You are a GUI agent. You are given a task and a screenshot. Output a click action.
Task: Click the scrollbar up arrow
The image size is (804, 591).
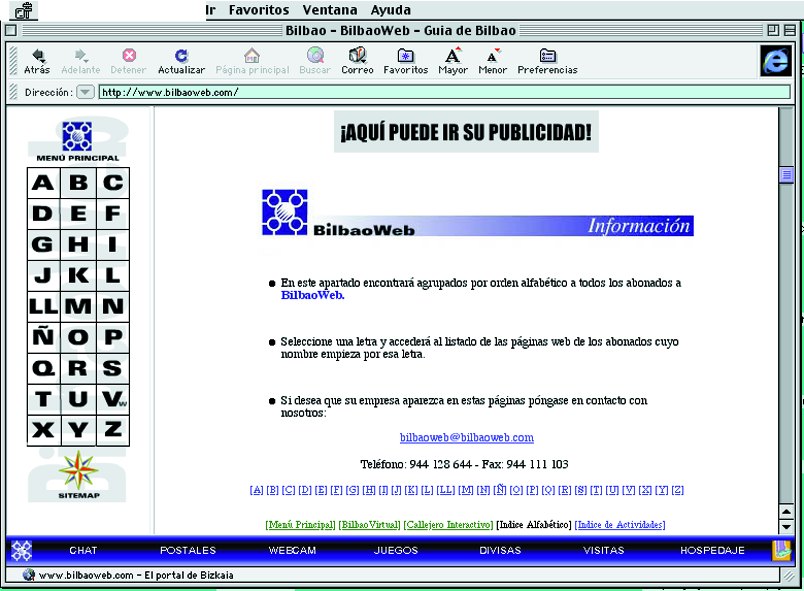(x=786, y=511)
